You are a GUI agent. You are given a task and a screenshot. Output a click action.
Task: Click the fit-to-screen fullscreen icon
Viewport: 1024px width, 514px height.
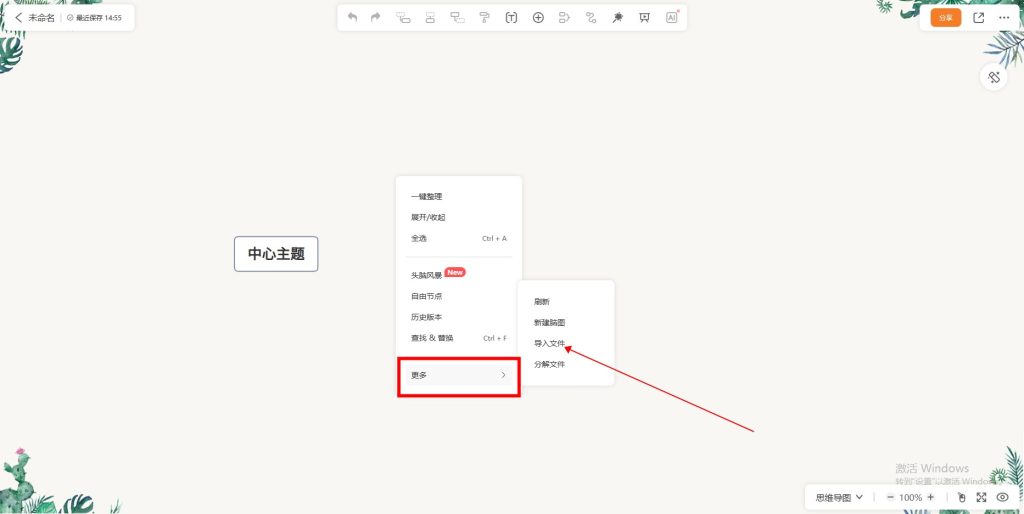(x=981, y=497)
